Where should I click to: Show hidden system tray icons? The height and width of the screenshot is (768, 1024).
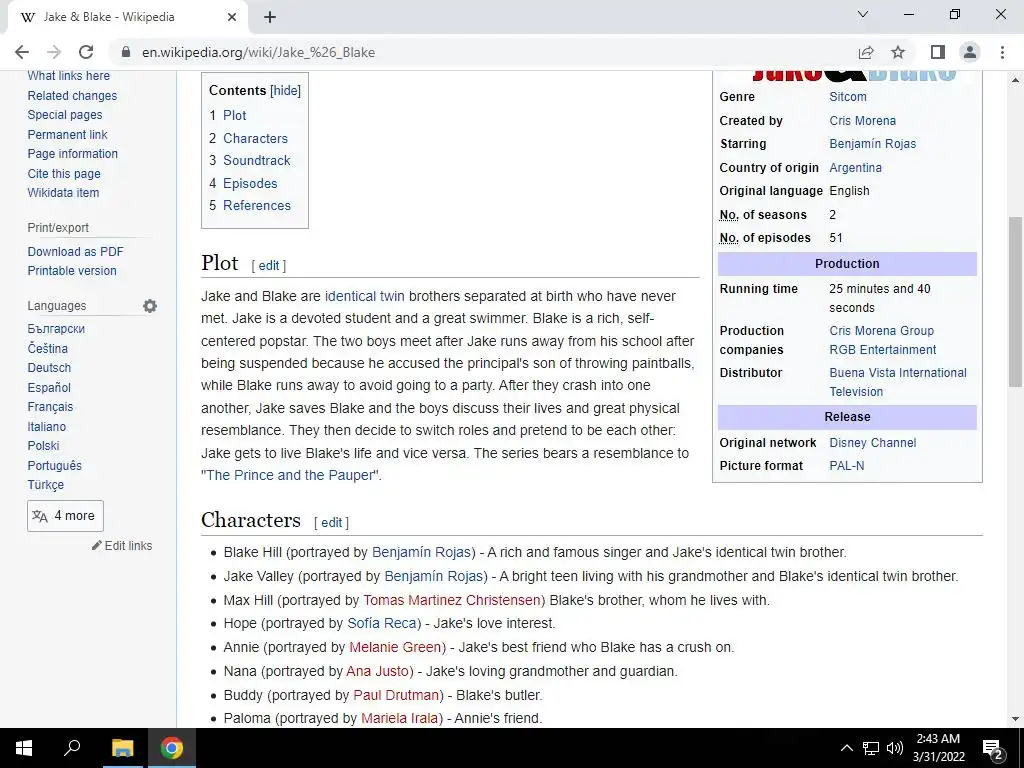click(846, 748)
